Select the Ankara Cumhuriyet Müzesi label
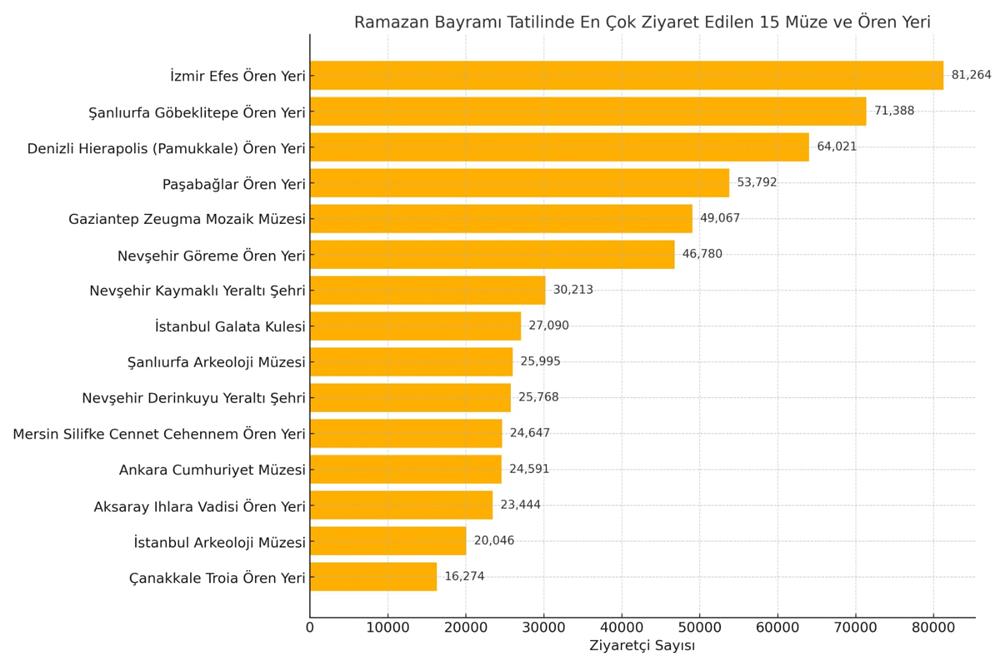 tap(212, 469)
